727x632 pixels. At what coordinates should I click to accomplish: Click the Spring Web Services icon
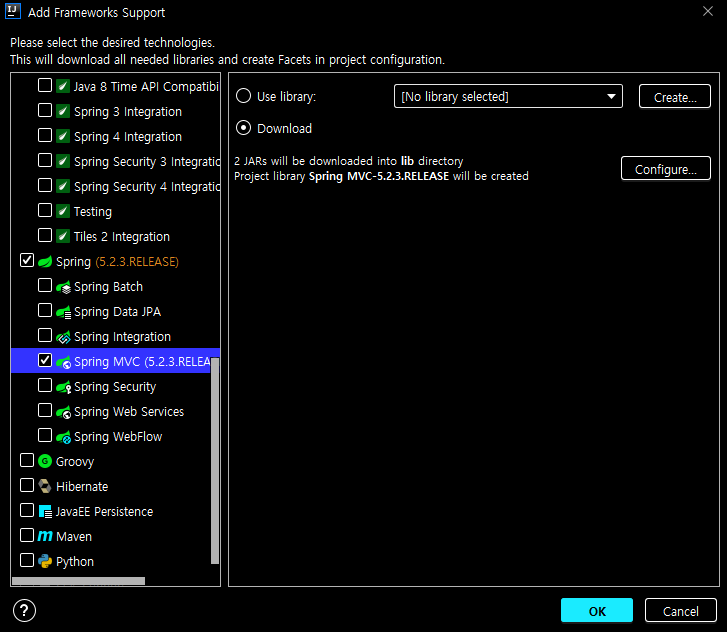coord(64,412)
